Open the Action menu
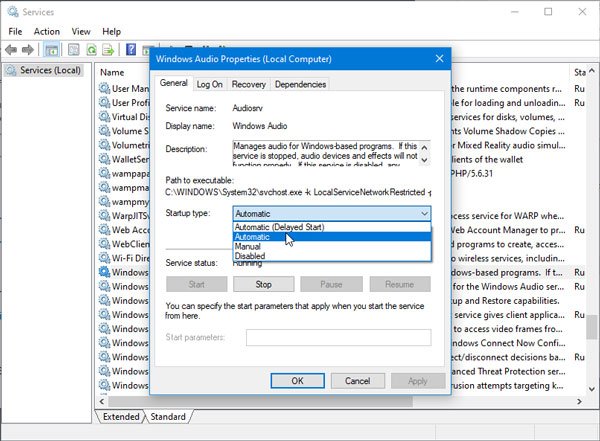The image size is (600, 441). coord(46,31)
